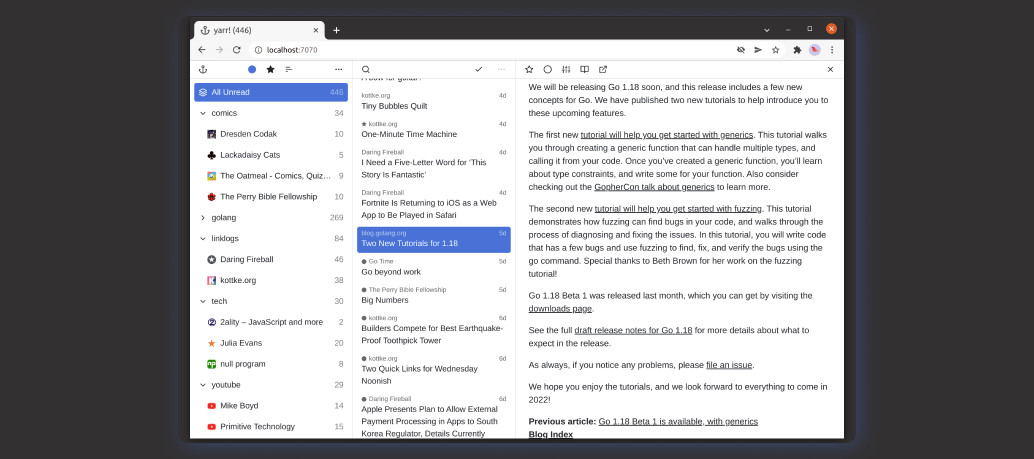Open the tab search dropdown arrow
The height and width of the screenshot is (459, 1034).
pyautogui.click(x=766, y=30)
